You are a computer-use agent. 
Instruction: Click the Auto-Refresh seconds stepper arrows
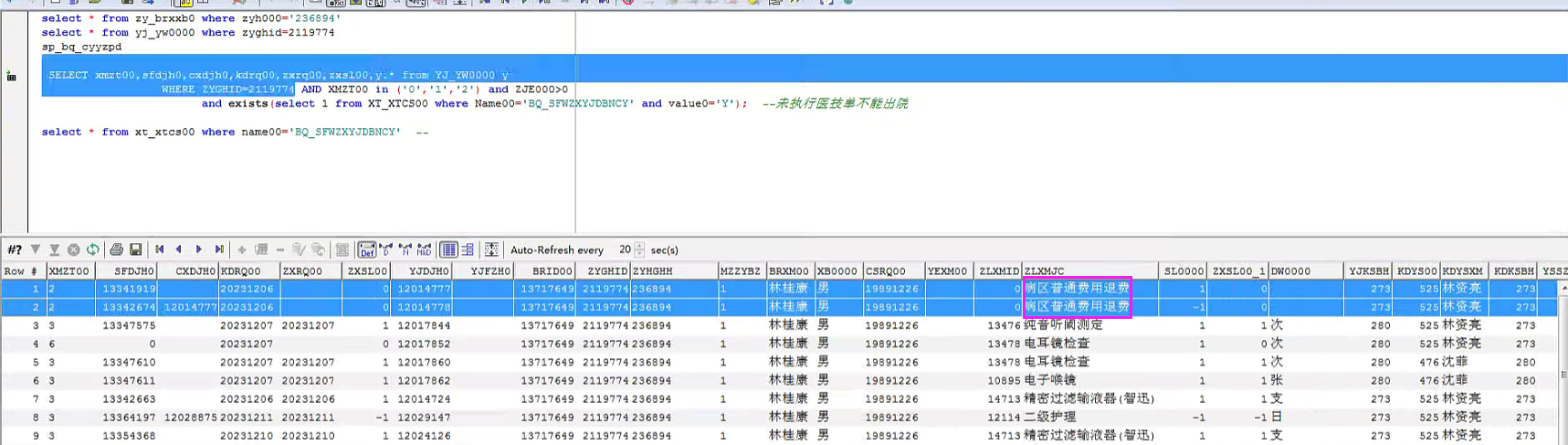pos(639,249)
